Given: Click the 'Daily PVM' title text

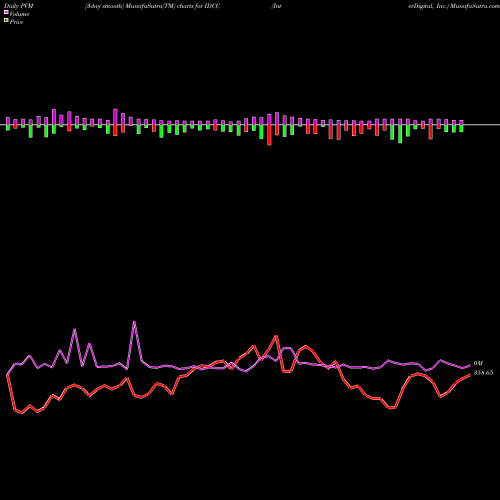Looking at the screenshot, I should (19, 6).
